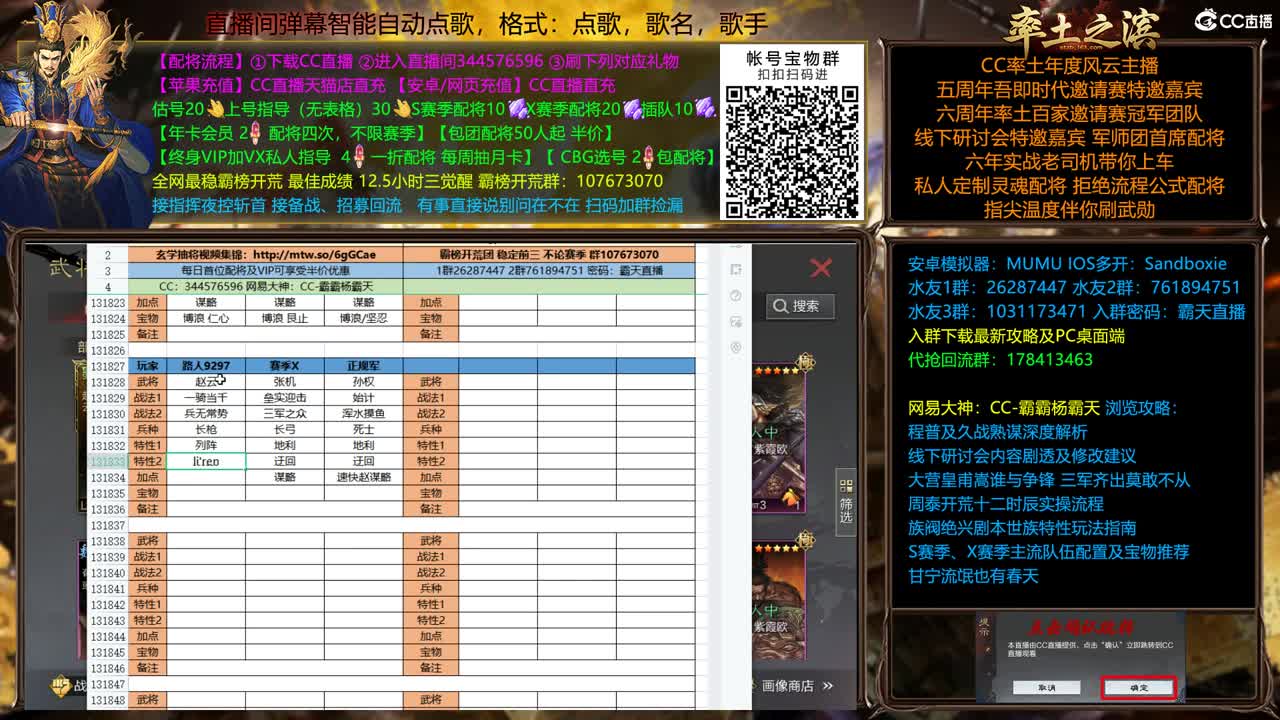Click the active cell containing li'ren
The height and width of the screenshot is (720, 1280).
tap(205, 461)
